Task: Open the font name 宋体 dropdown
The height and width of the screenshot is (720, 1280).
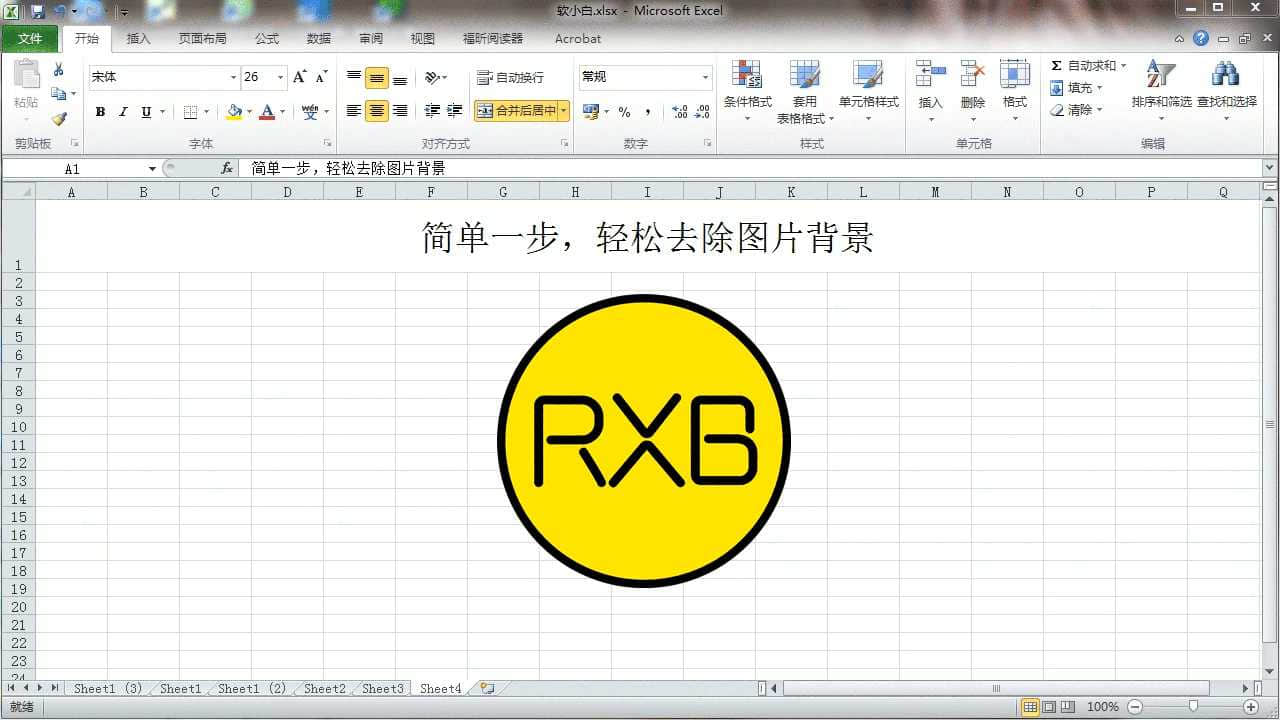Action: pyautogui.click(x=233, y=77)
